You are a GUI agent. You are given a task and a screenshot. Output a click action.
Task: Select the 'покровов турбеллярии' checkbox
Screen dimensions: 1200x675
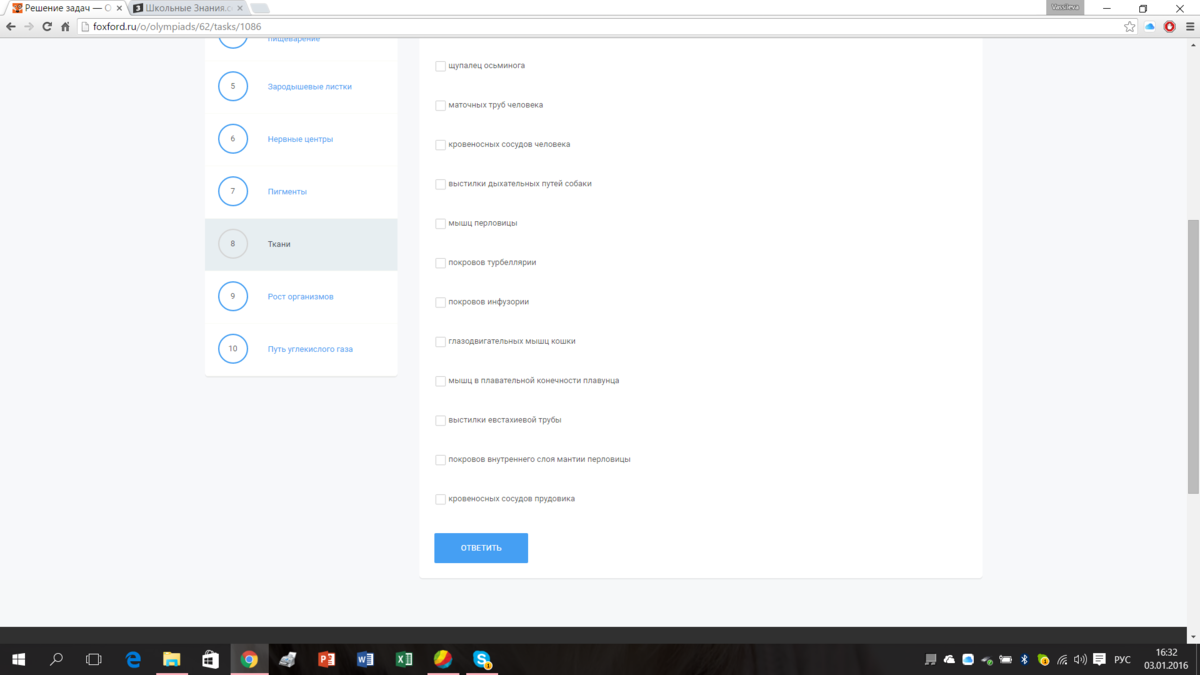click(440, 263)
